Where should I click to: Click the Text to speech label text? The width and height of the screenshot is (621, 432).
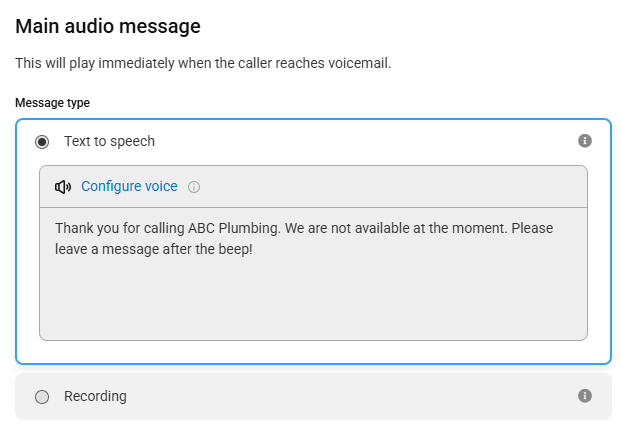[109, 141]
